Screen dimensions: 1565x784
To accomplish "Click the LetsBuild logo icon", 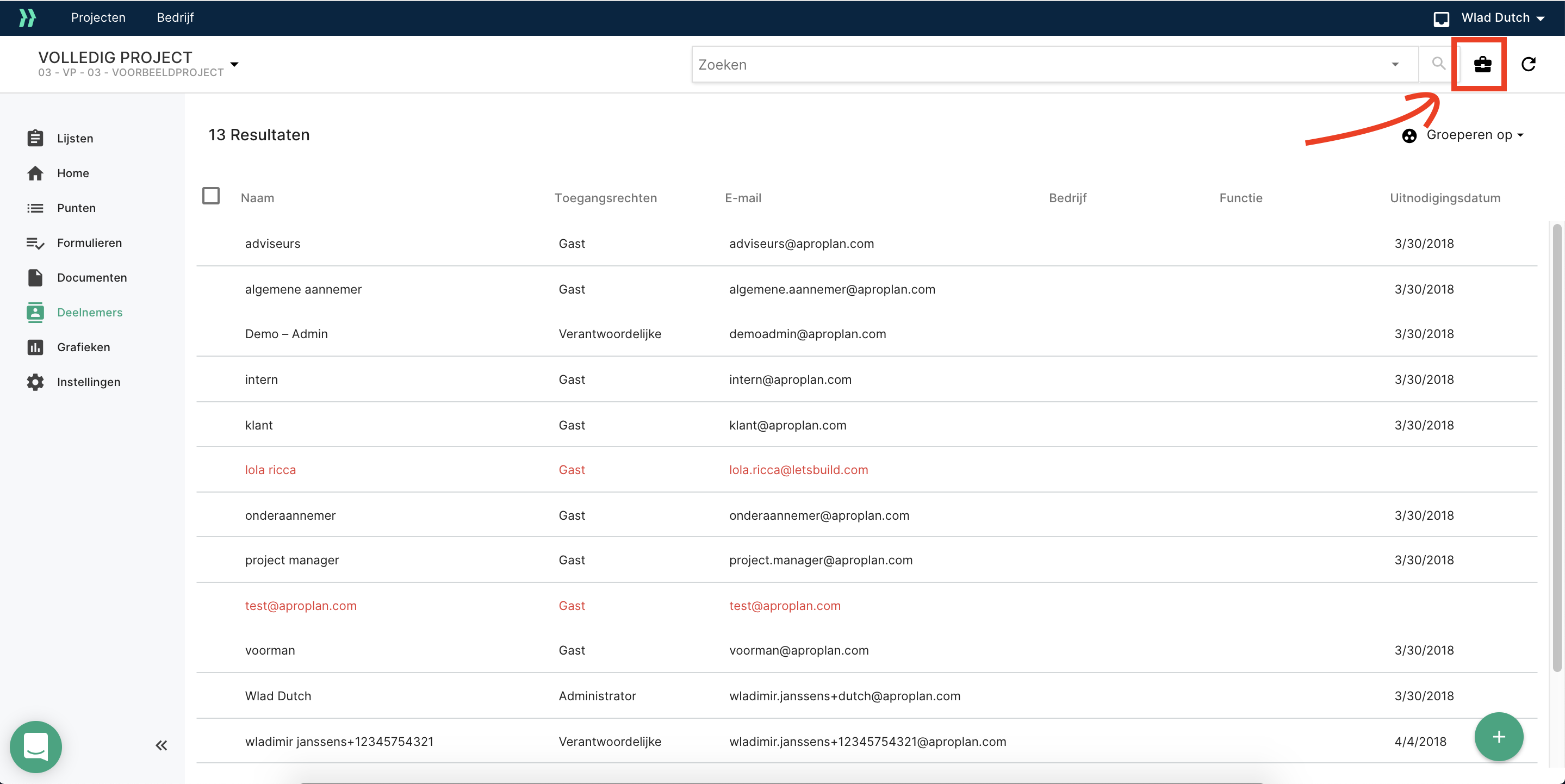I will pos(27,17).
